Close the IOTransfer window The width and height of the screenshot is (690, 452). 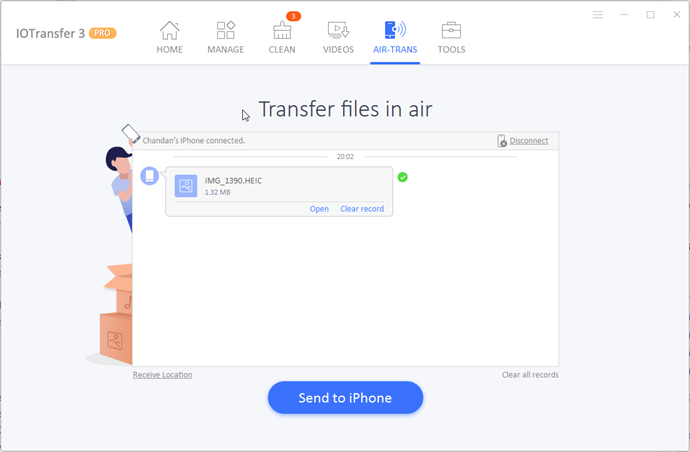coord(677,15)
